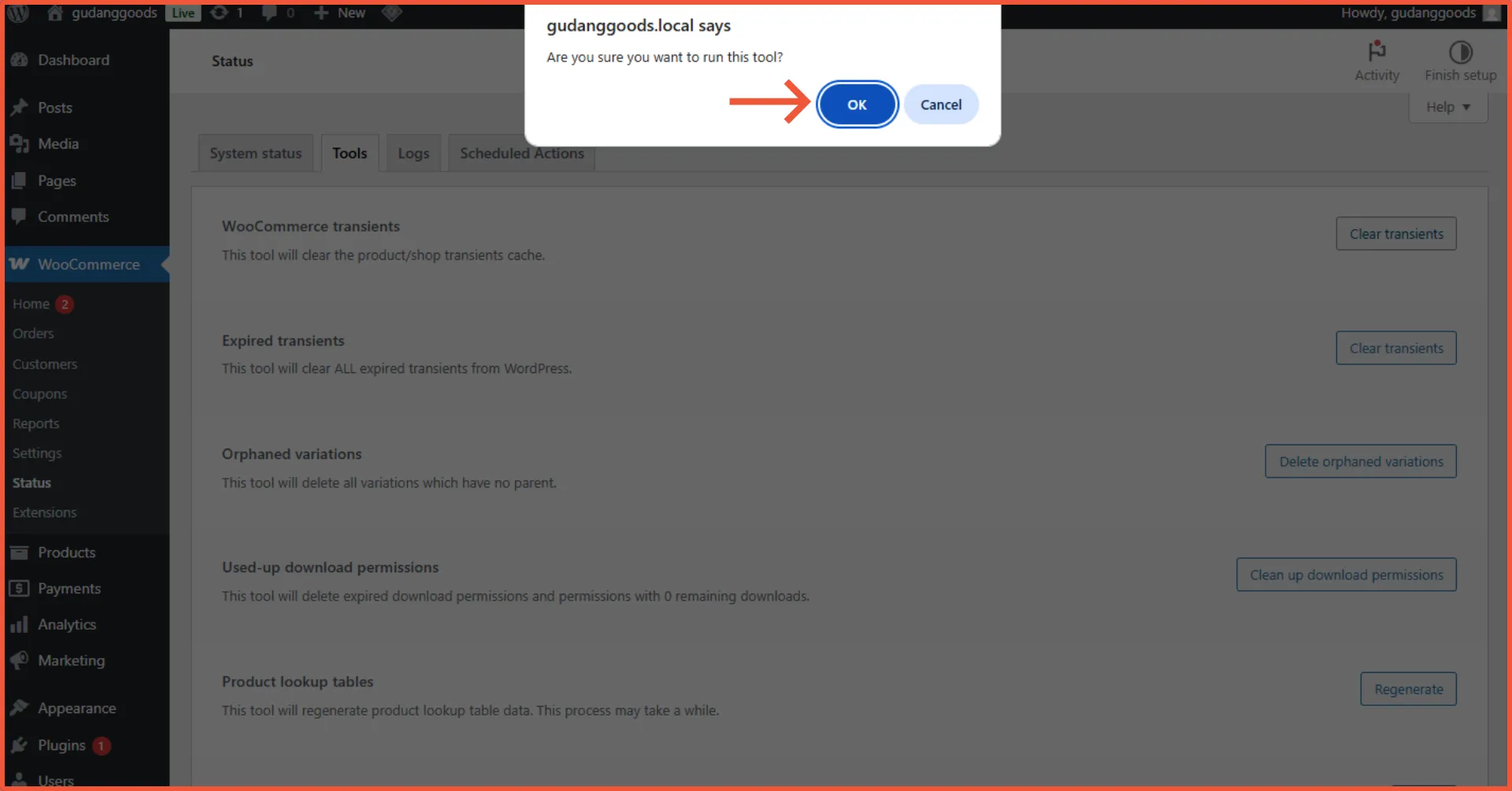Click the updates arrows icon in the toolbar
The height and width of the screenshot is (791, 1512).
(x=217, y=13)
